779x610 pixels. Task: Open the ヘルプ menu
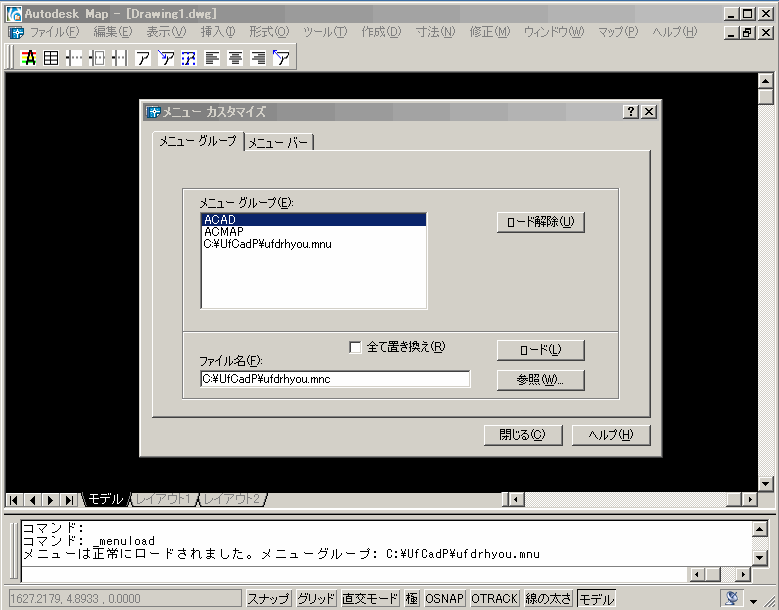click(675, 32)
